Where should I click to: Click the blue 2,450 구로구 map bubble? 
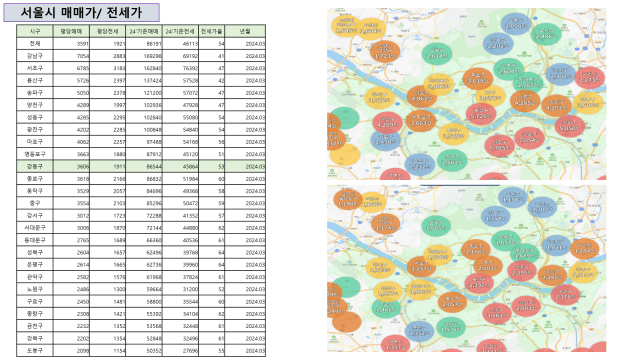pos(385,139)
